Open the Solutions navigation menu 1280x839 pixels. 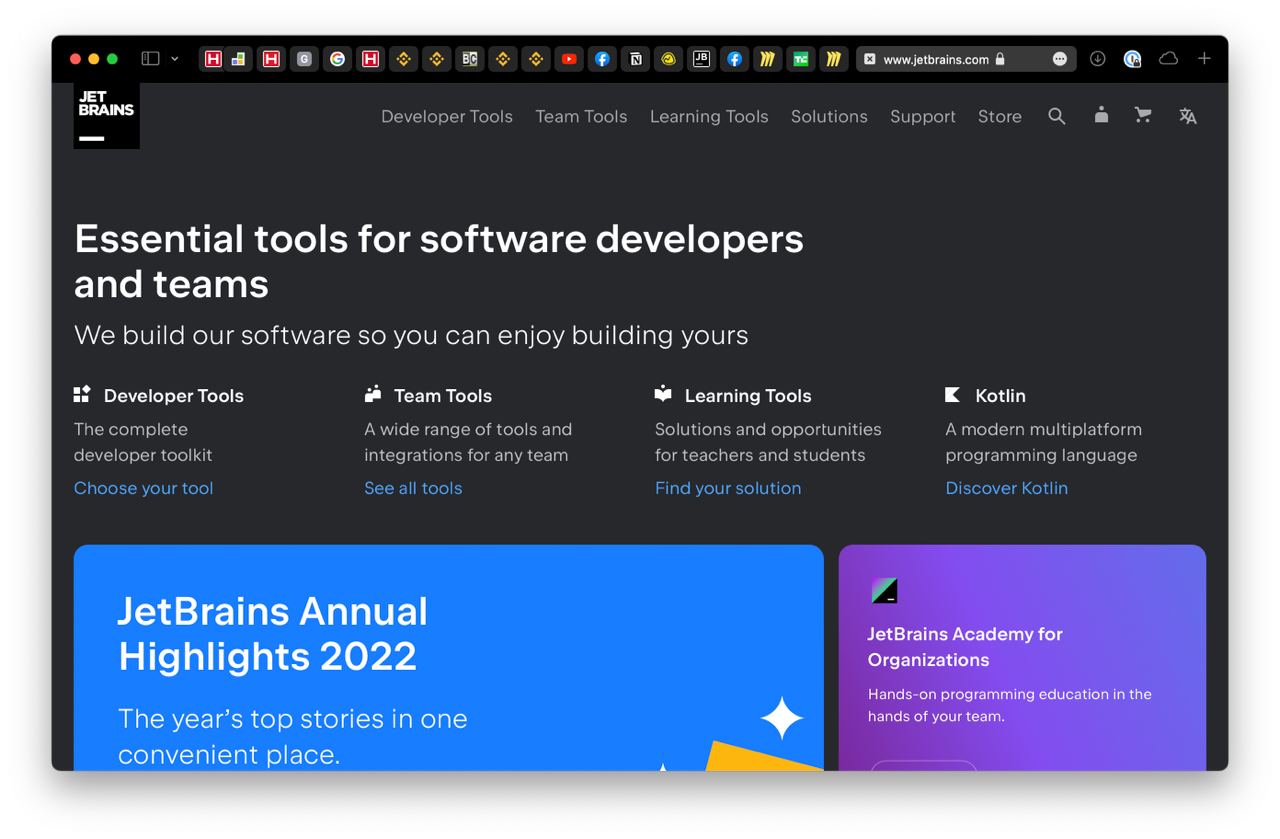coord(829,116)
